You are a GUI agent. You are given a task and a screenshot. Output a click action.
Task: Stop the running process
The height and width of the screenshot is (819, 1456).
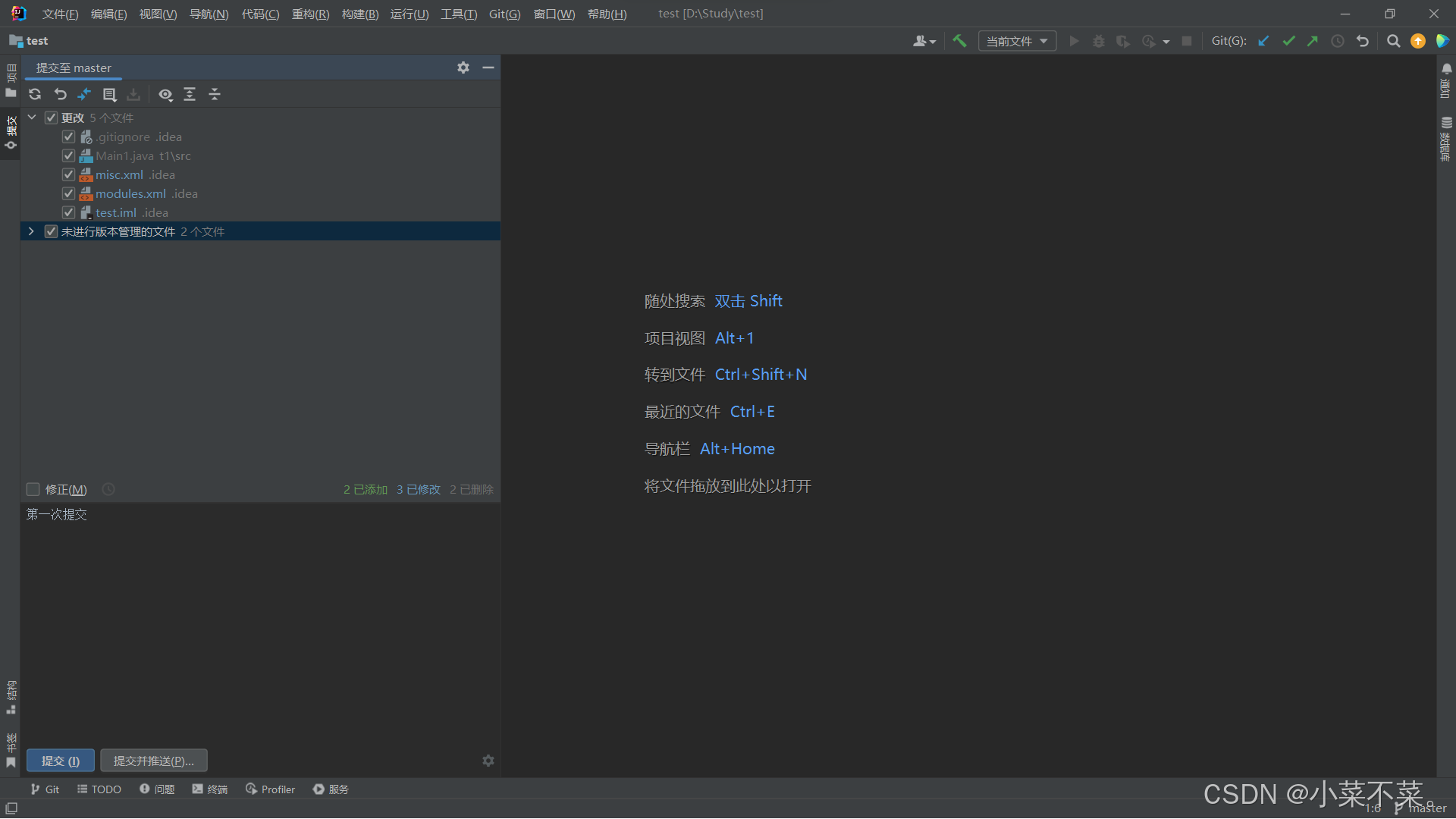coord(1187,41)
